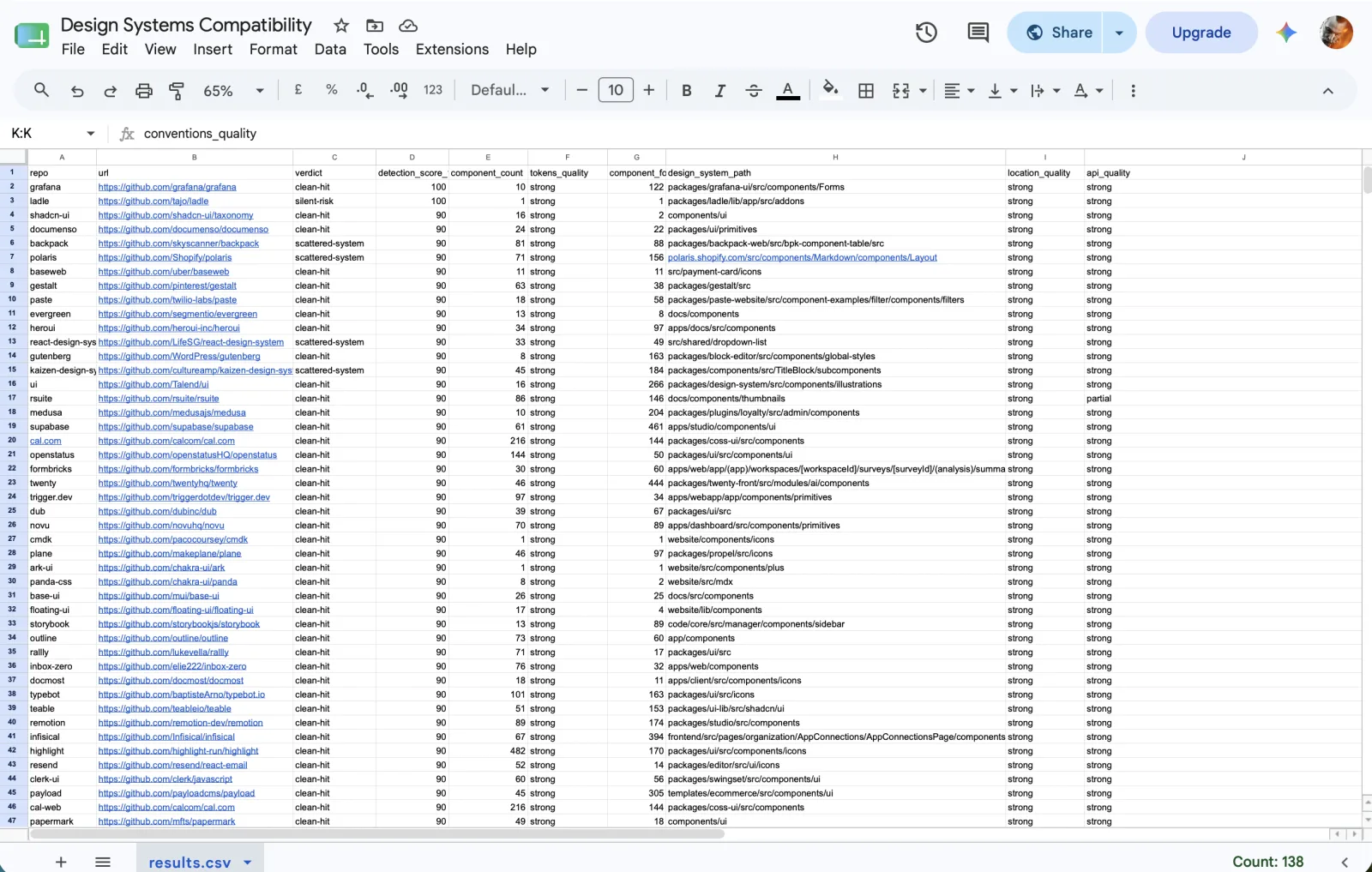Open the Edit menu
Screen dimensions: 1372x872
[x=115, y=50]
